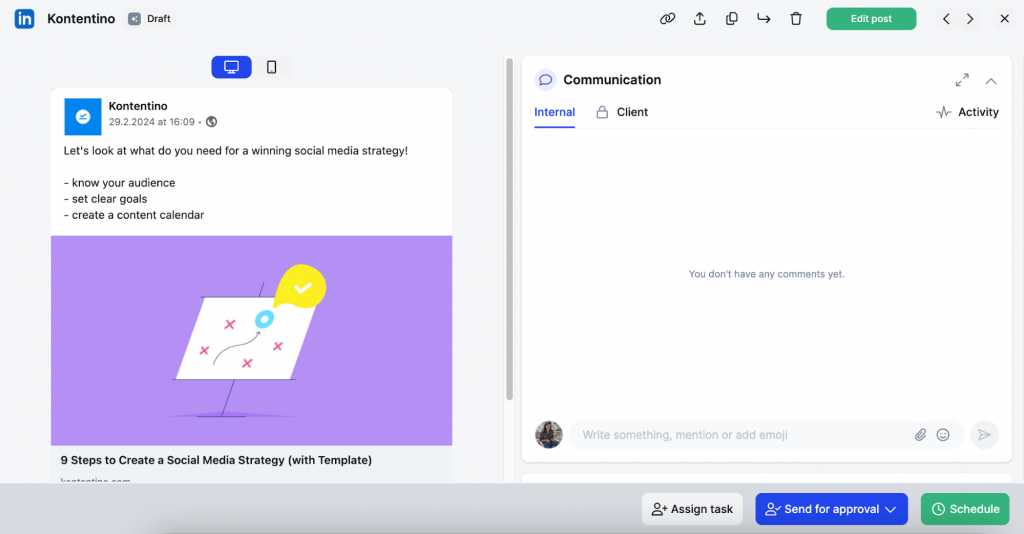Viewport: 1024px width, 534px height.
Task: Click the Client tab lock icon
Action: pos(602,112)
